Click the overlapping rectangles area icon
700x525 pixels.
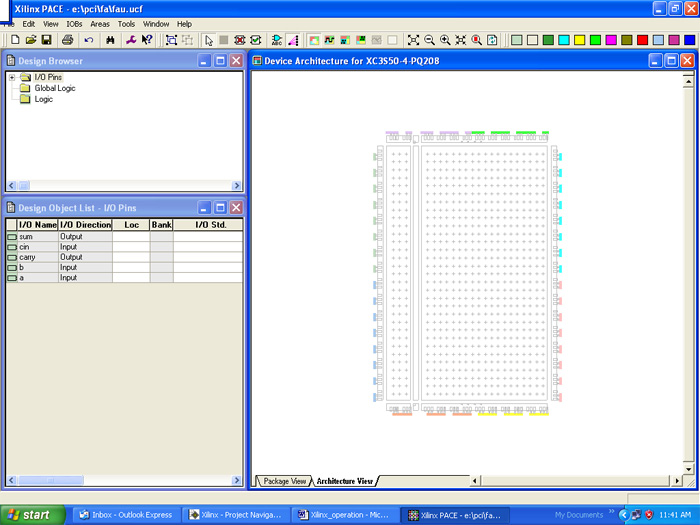[171, 40]
